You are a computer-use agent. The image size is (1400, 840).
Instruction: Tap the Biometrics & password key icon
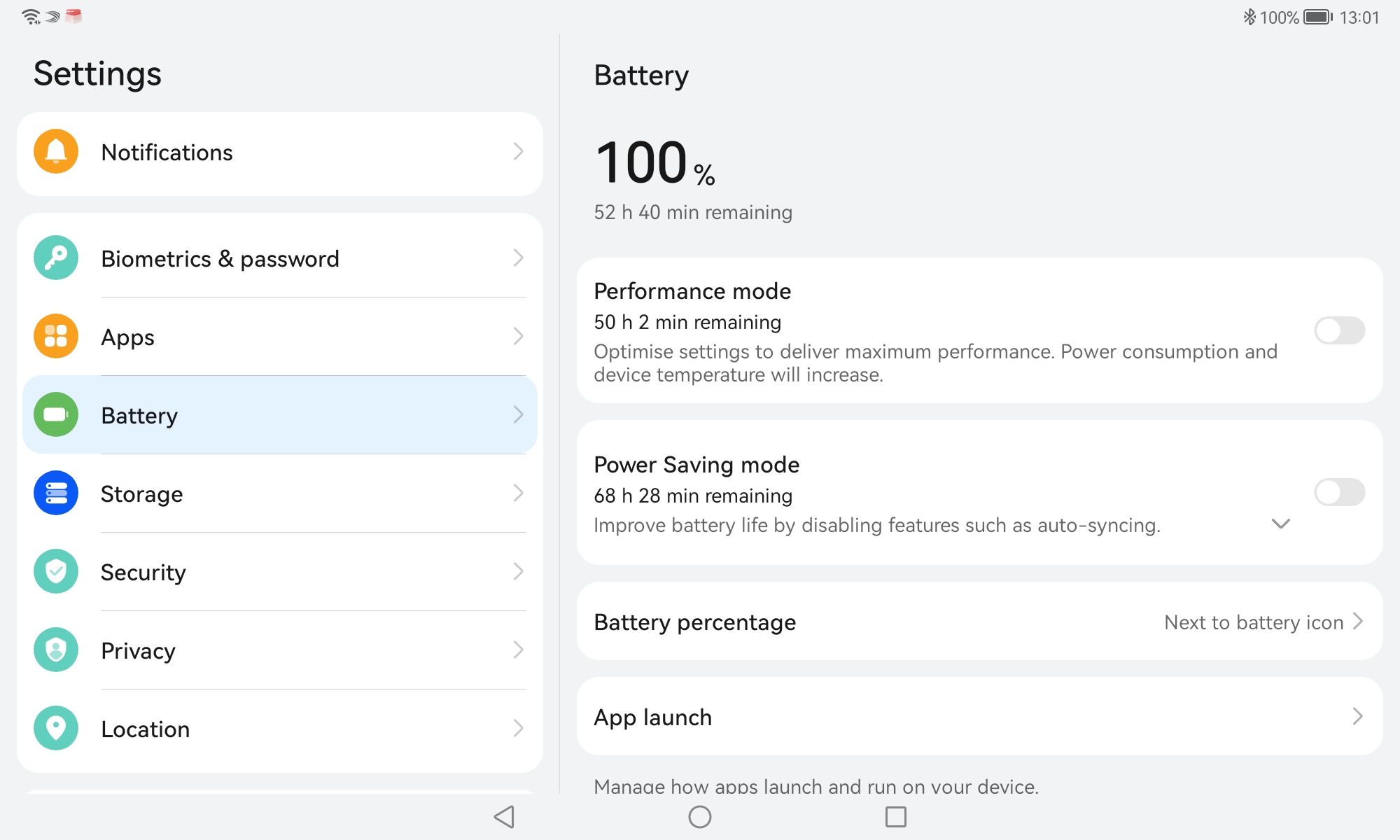coord(56,258)
